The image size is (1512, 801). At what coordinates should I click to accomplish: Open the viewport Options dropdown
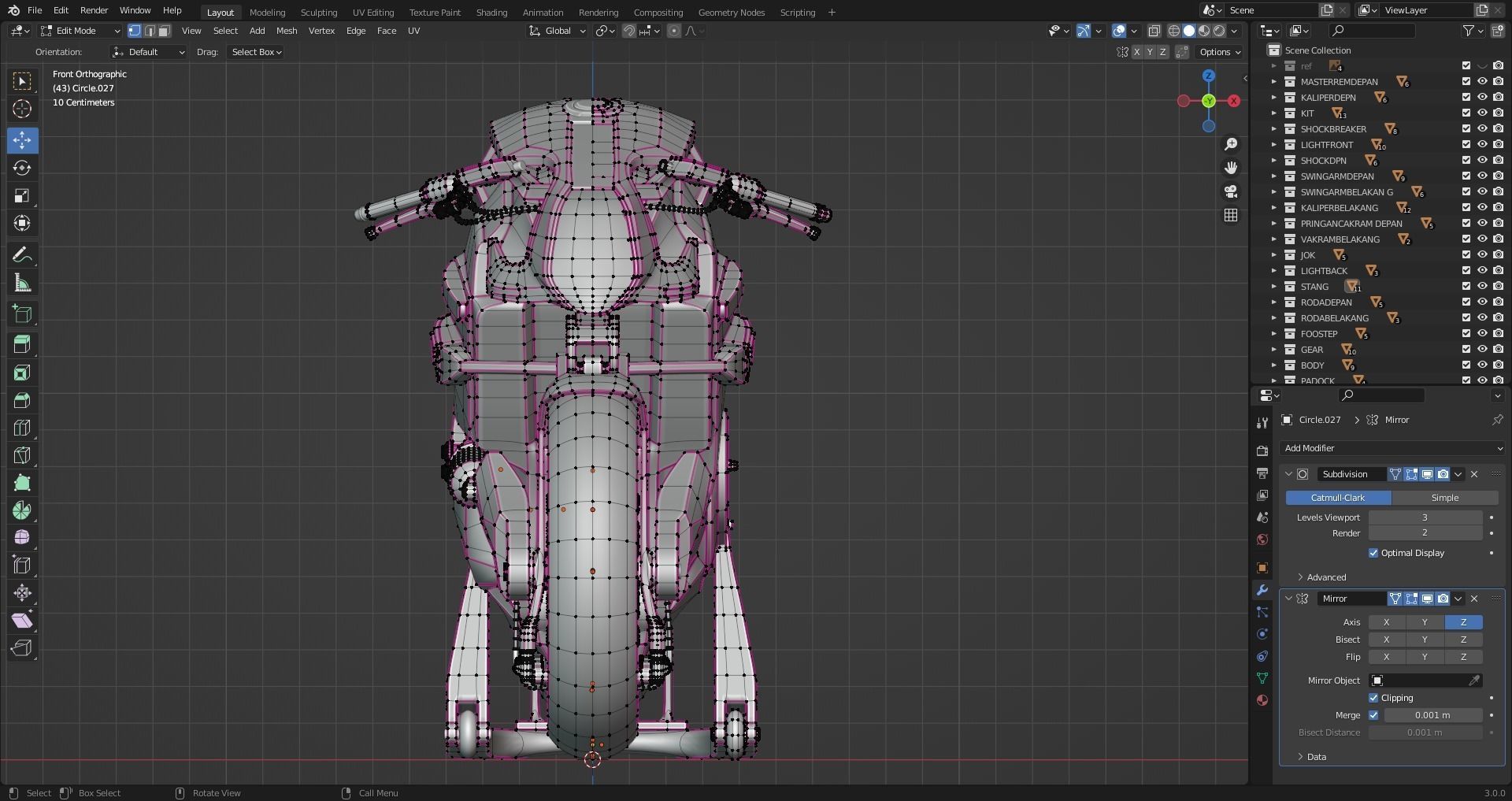tap(1220, 52)
